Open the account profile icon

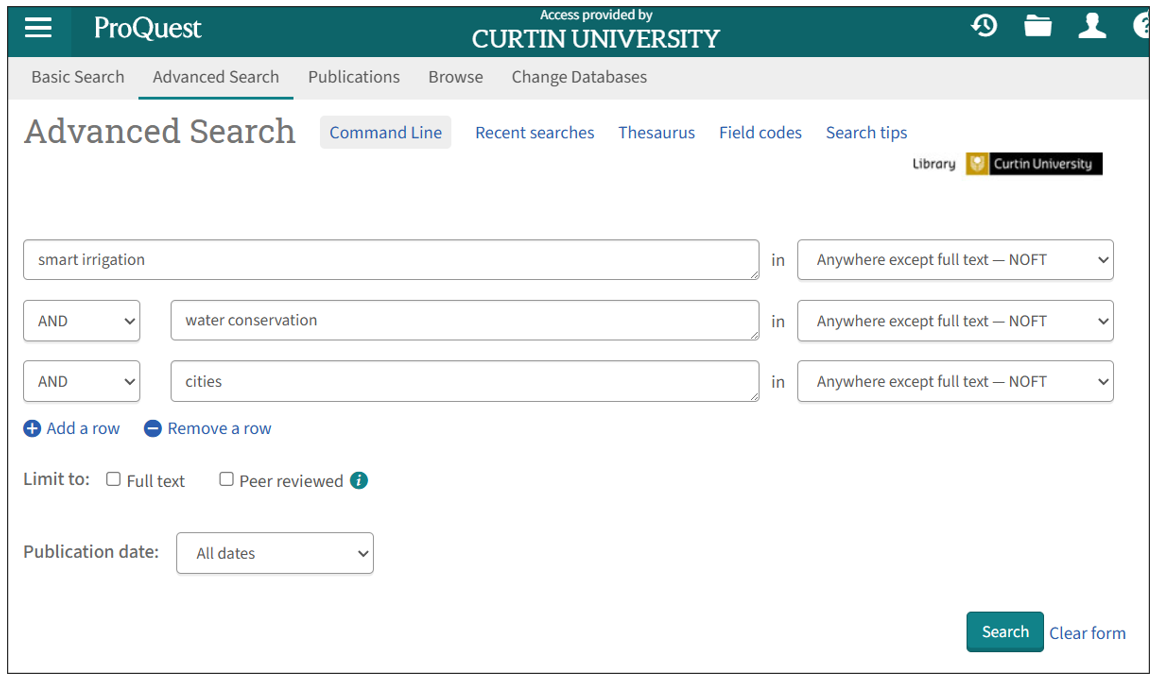click(1092, 25)
